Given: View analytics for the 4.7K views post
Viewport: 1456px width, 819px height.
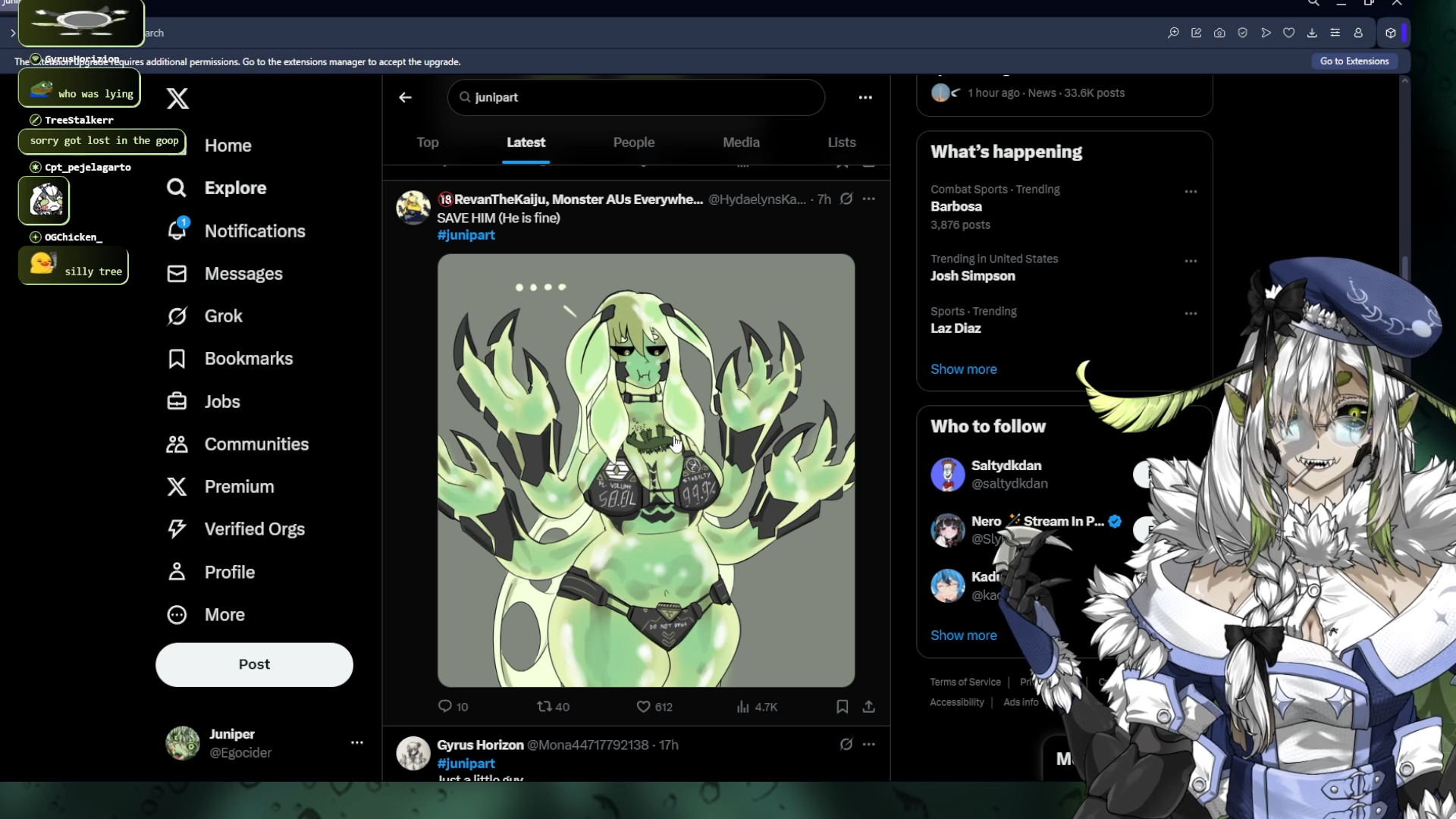Looking at the screenshot, I should coord(743,706).
